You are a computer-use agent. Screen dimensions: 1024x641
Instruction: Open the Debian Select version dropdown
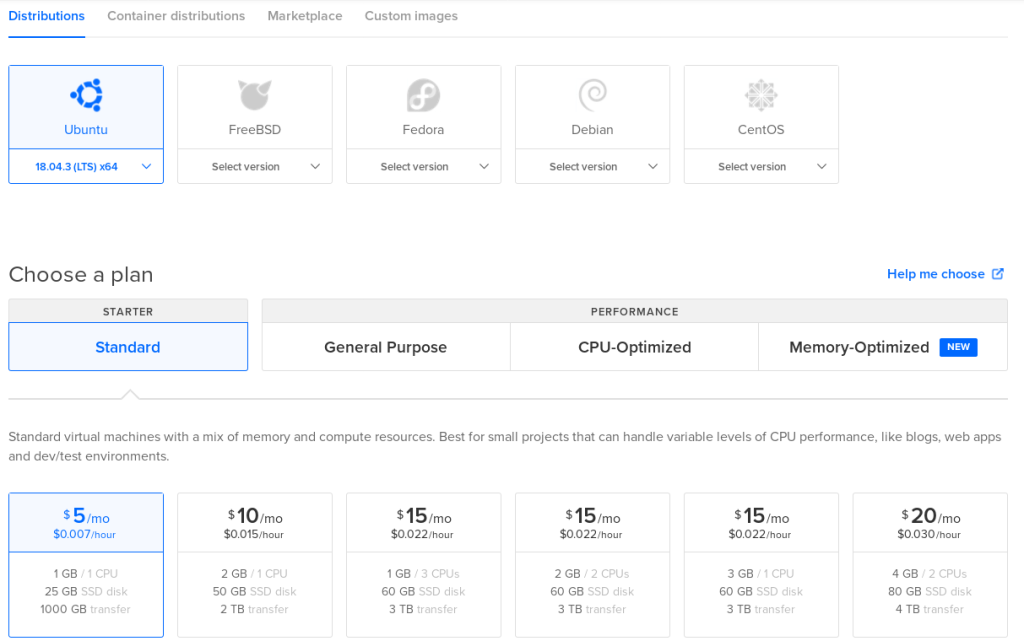click(593, 167)
